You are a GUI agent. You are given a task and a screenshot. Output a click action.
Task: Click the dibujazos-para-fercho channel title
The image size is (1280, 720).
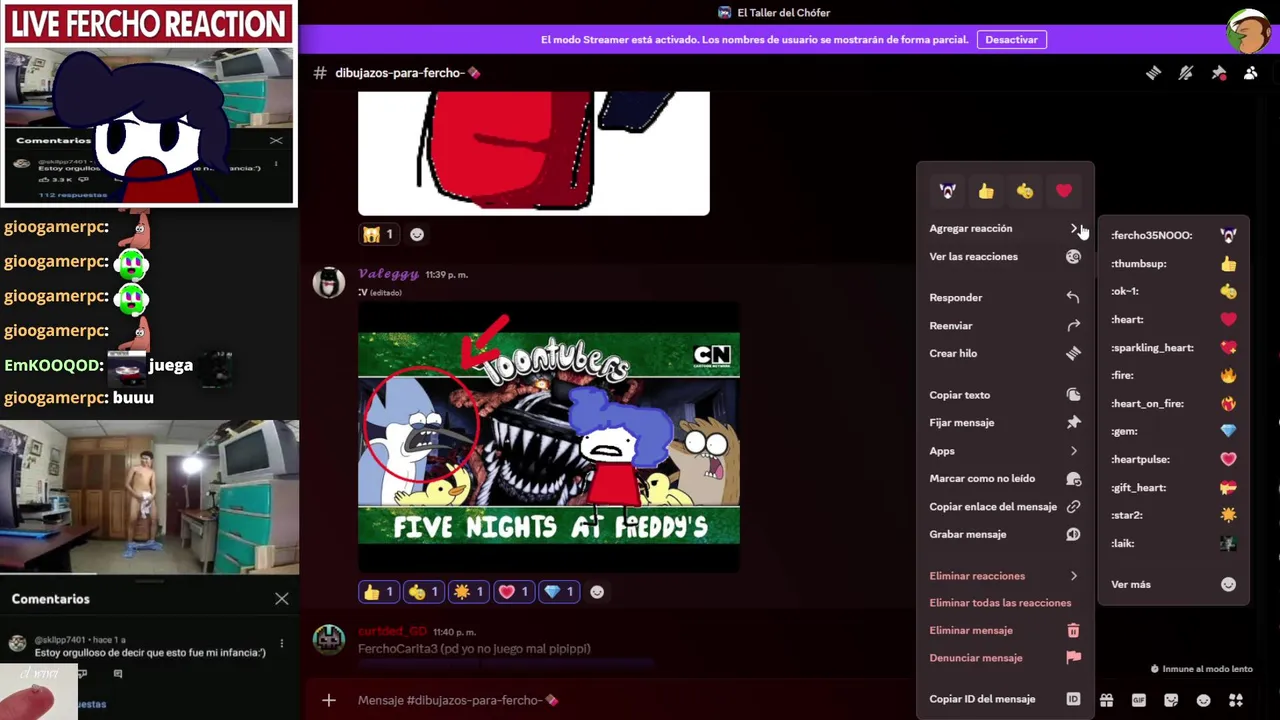pyautogui.click(x=408, y=73)
